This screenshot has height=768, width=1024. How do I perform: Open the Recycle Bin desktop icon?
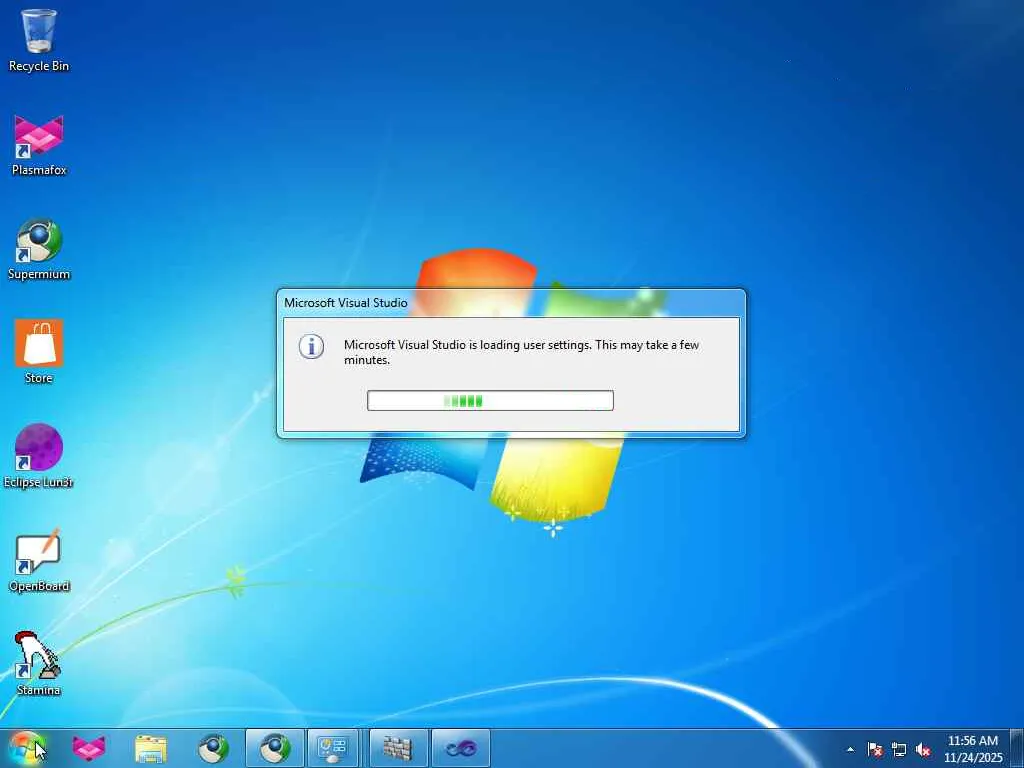click(39, 39)
